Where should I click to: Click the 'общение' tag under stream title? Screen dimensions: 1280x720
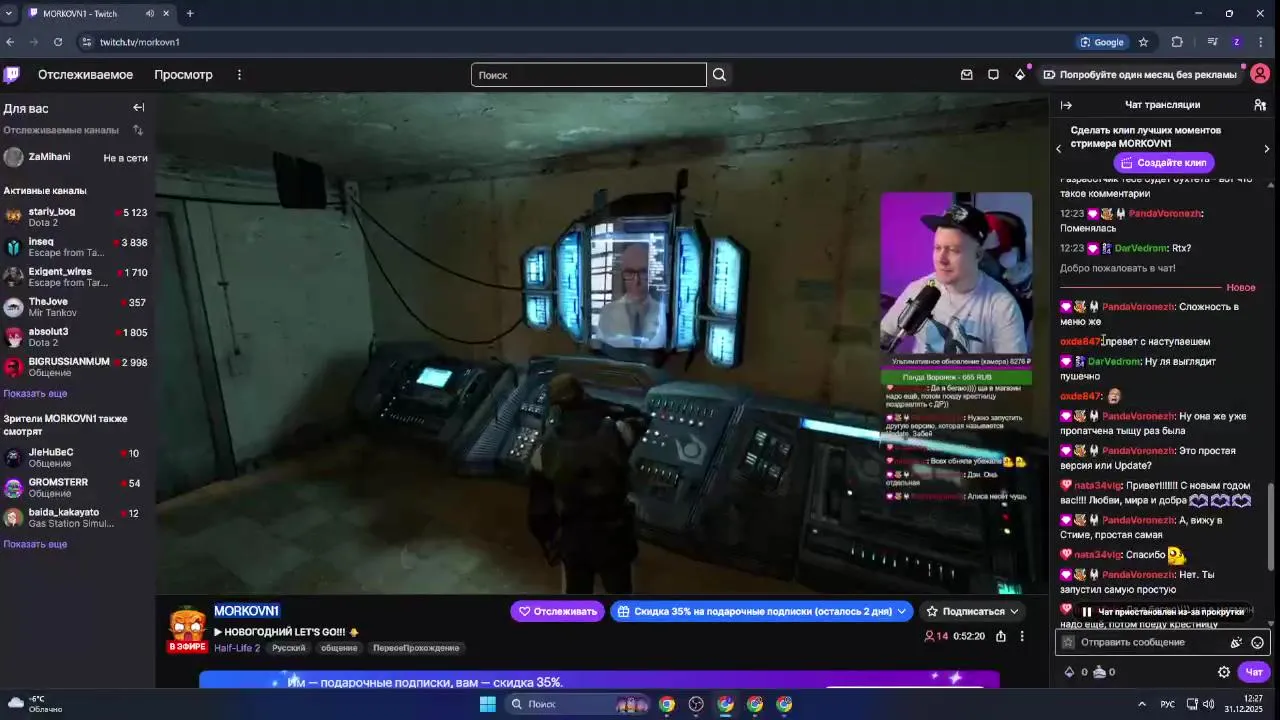coord(339,648)
